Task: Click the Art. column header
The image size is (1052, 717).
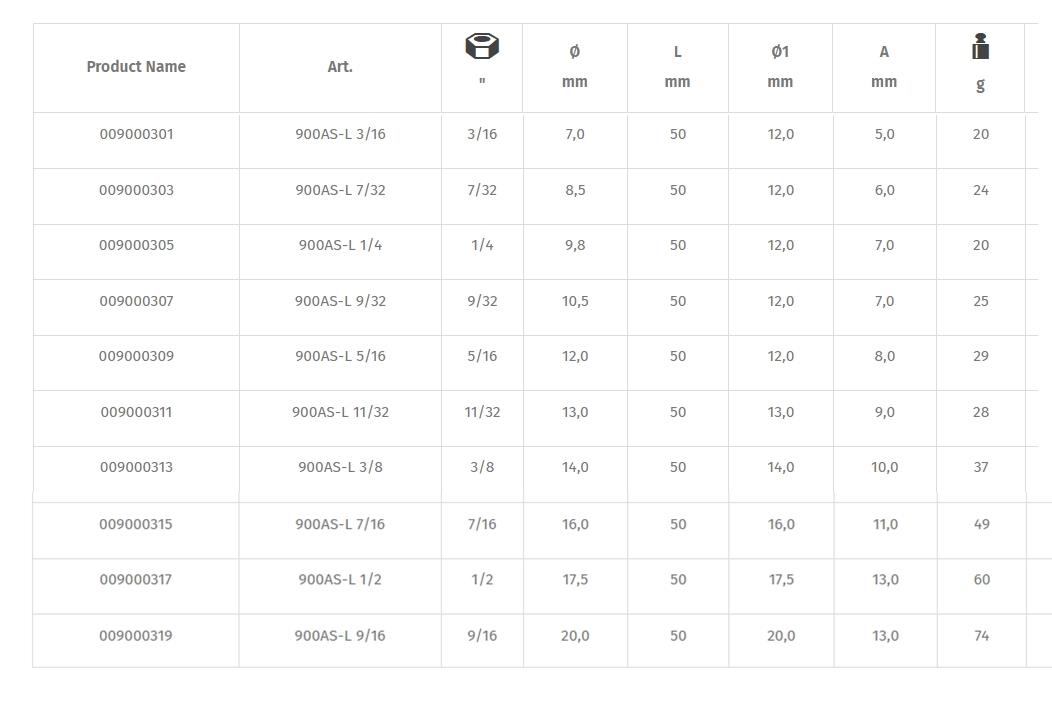Action: click(x=340, y=67)
